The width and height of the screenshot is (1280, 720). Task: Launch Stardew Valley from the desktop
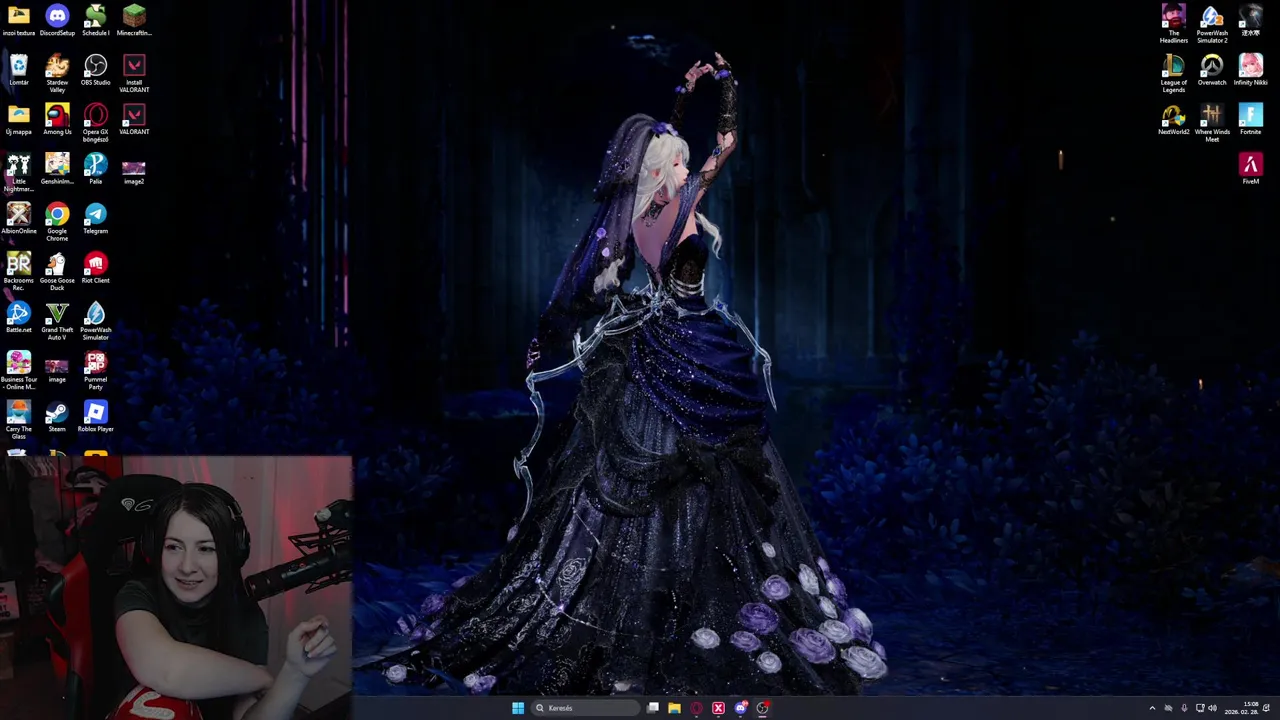[x=57, y=73]
